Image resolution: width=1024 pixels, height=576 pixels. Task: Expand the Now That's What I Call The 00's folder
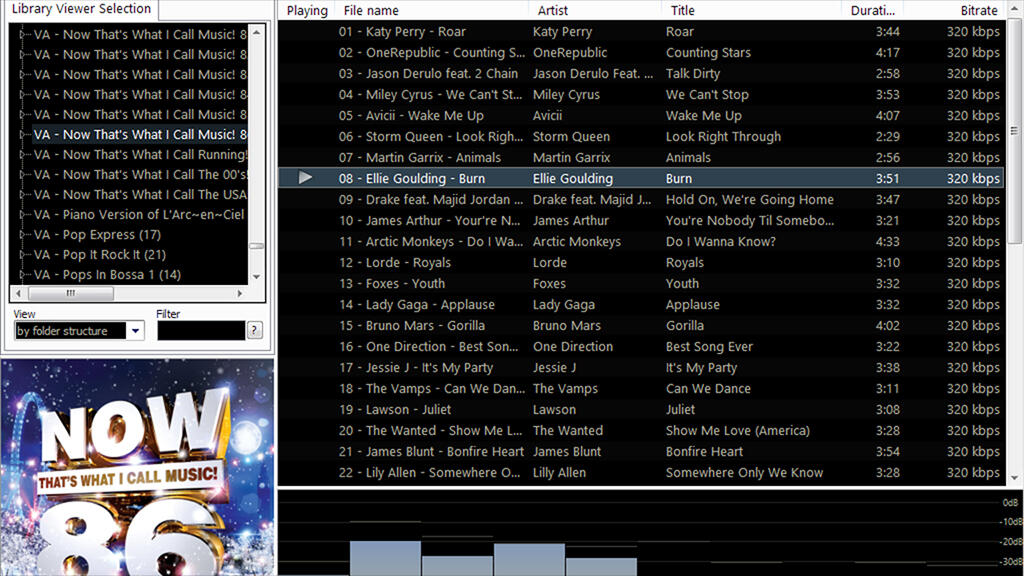click(22, 175)
